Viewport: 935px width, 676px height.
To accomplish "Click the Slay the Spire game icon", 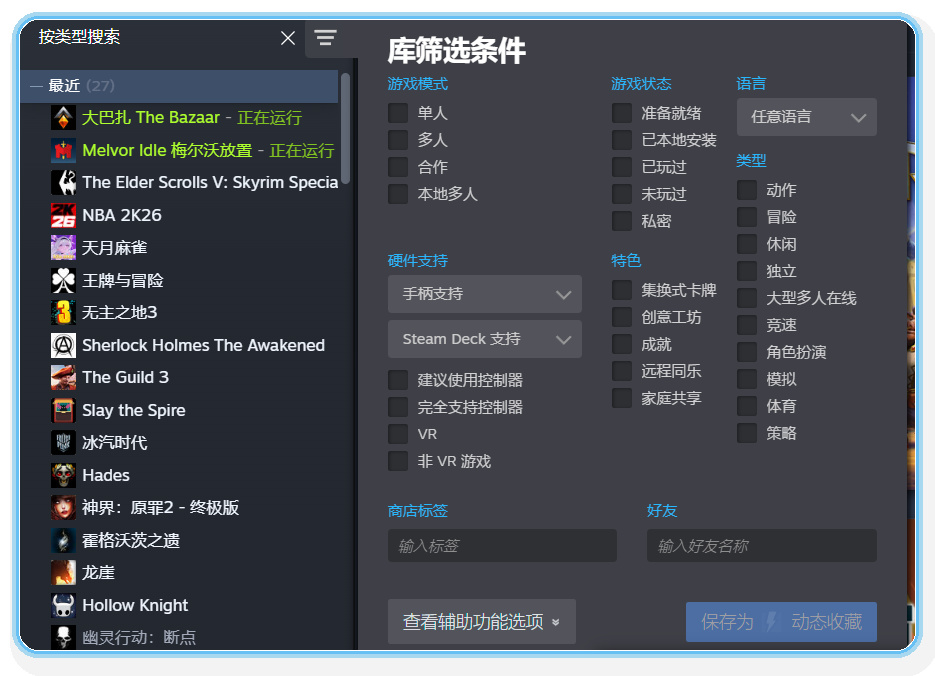I will click(63, 410).
